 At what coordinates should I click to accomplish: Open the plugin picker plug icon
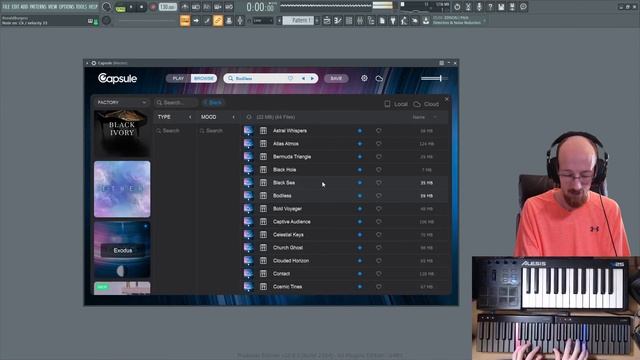(393, 20)
